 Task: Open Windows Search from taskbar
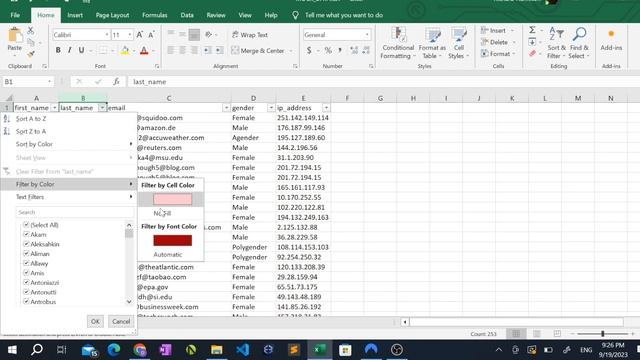37,350
